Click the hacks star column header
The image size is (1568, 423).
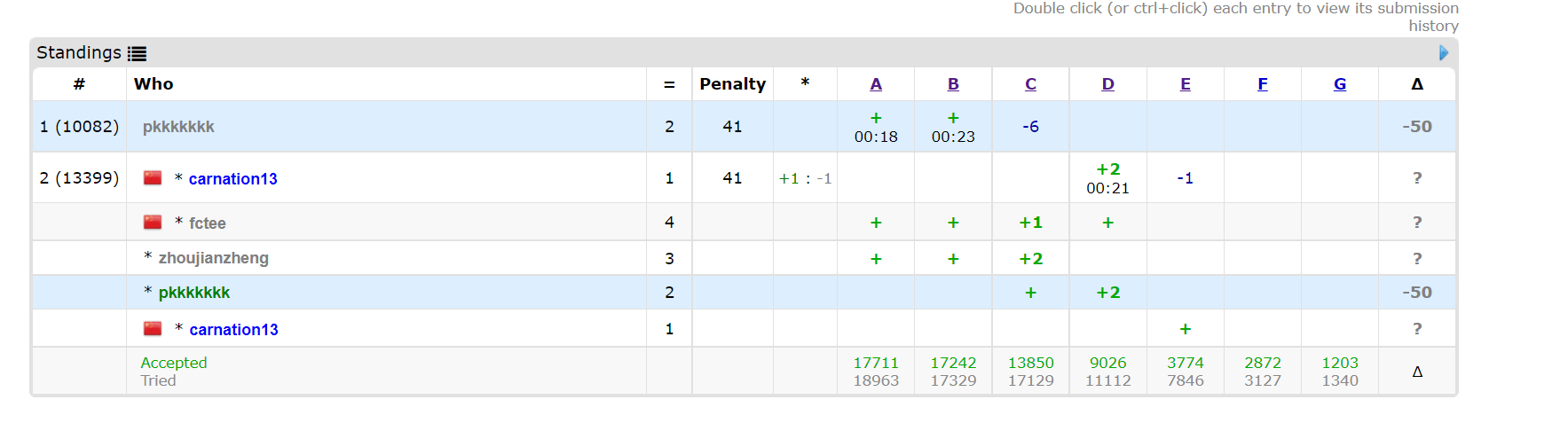[805, 83]
